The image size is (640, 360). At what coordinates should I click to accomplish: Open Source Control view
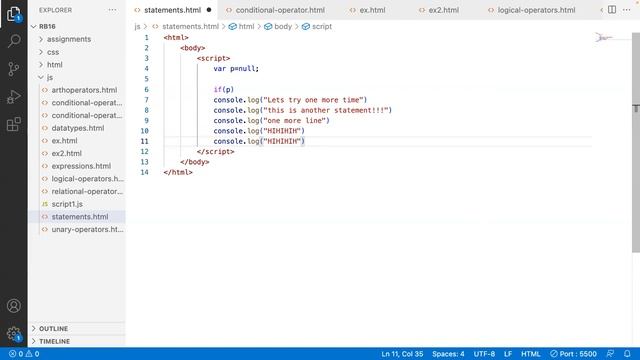(14, 69)
